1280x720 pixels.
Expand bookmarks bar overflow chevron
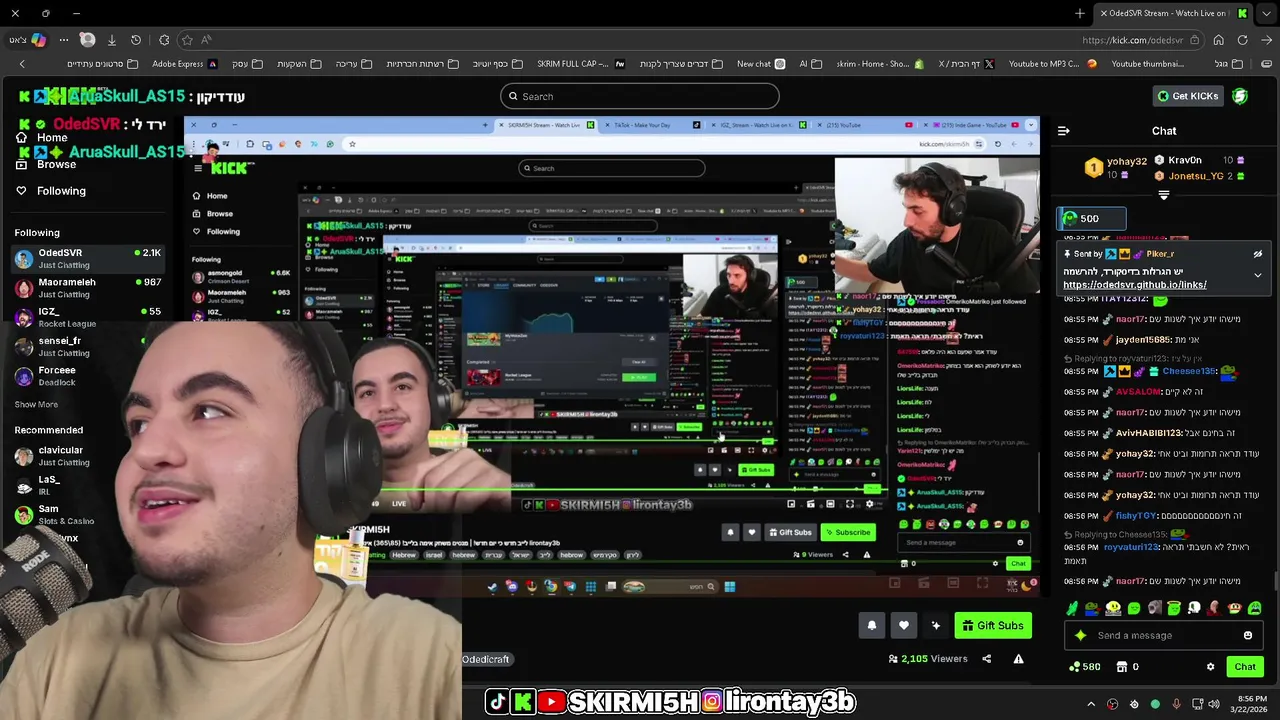click(x=21, y=64)
